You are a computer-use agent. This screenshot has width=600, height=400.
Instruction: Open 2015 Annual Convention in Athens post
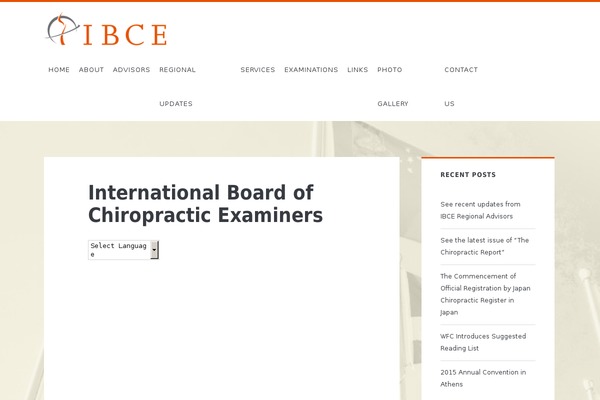[483, 378]
